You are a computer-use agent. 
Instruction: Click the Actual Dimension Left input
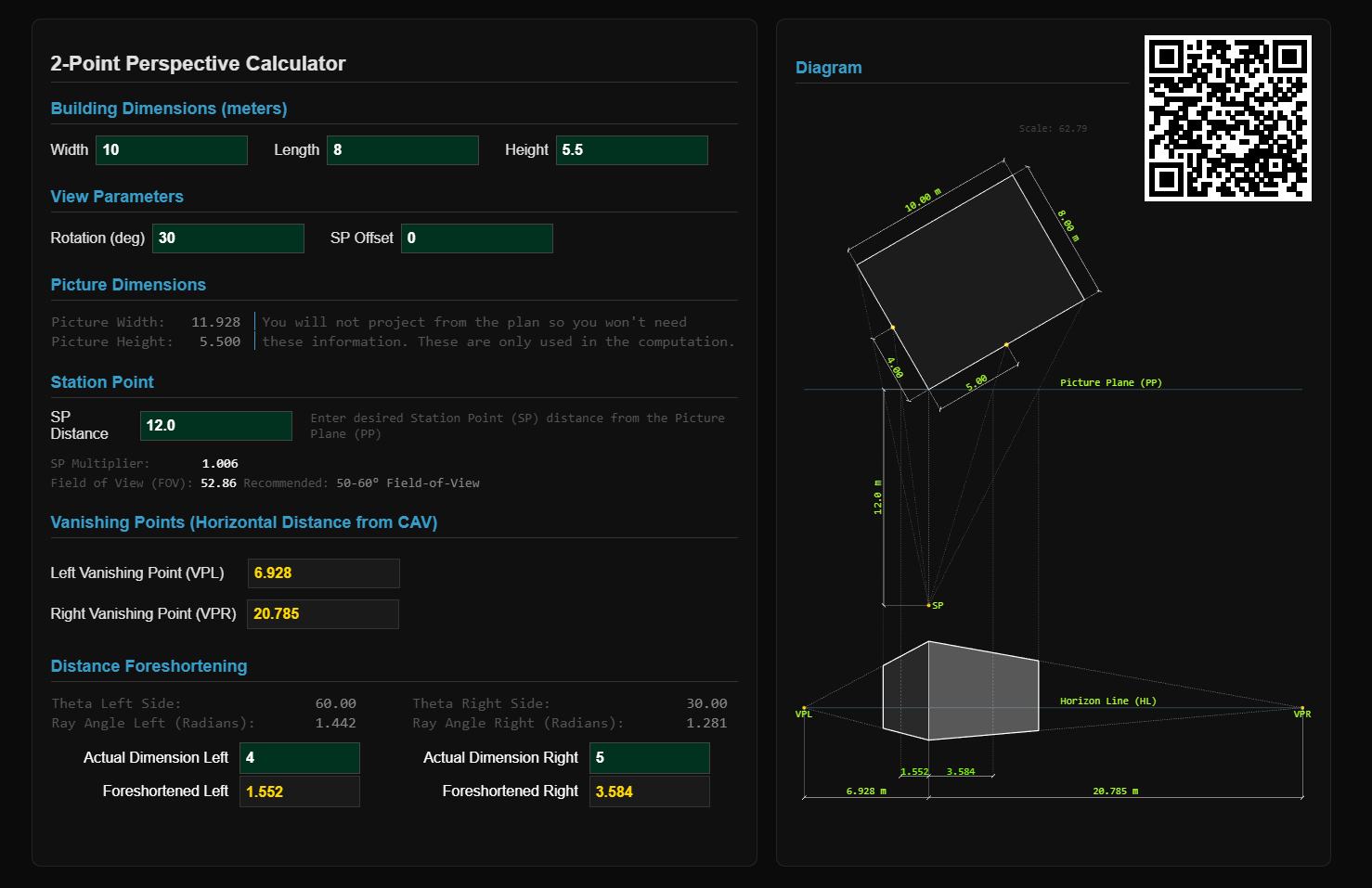click(x=300, y=758)
